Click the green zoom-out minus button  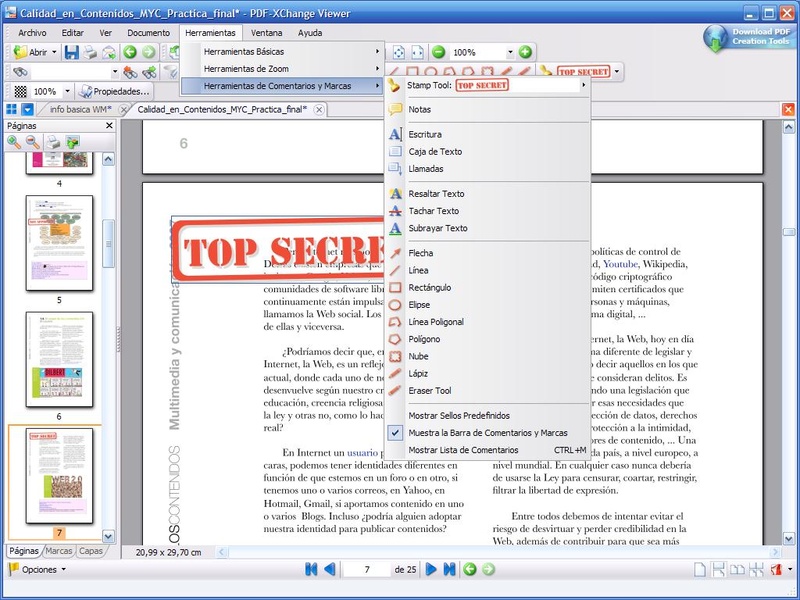pos(438,52)
